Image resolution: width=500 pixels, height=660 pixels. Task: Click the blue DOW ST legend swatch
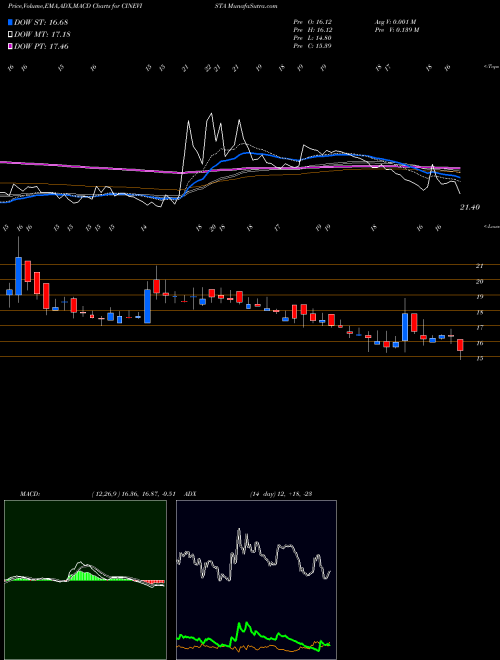pos(10,22)
